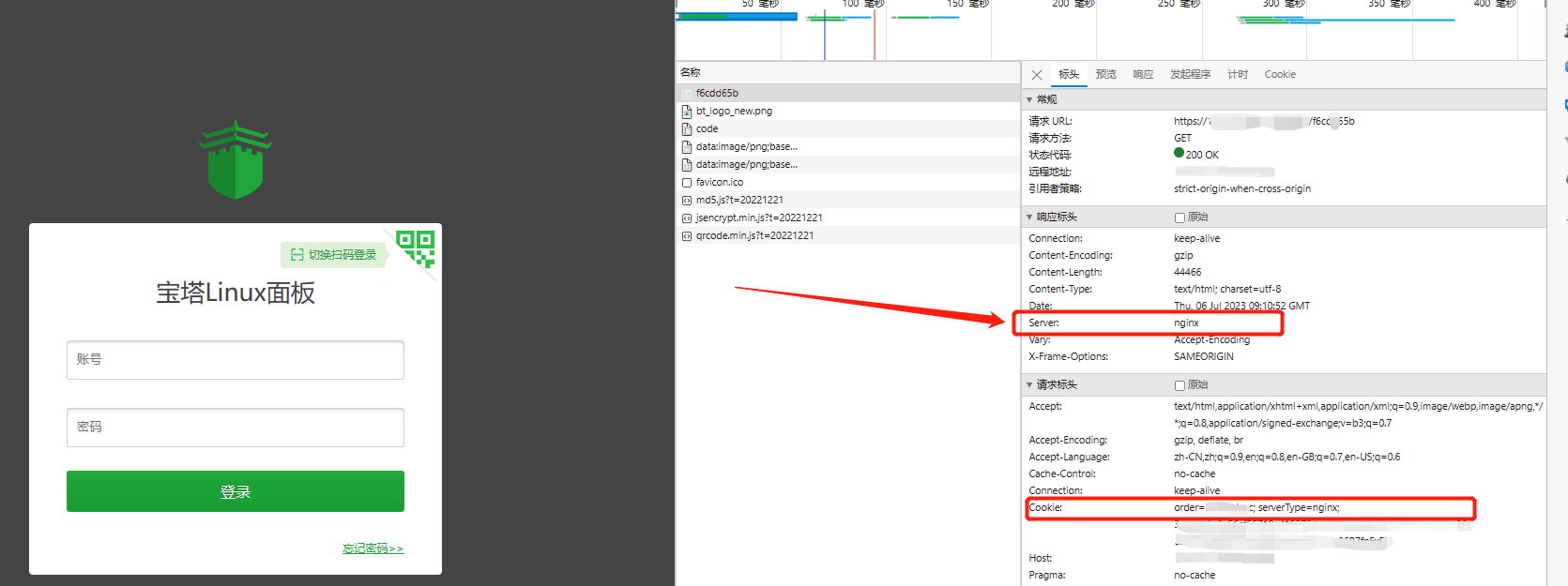Click the jsencrypt.min.js script icon
Screen dimensions: 1568x586
687,218
